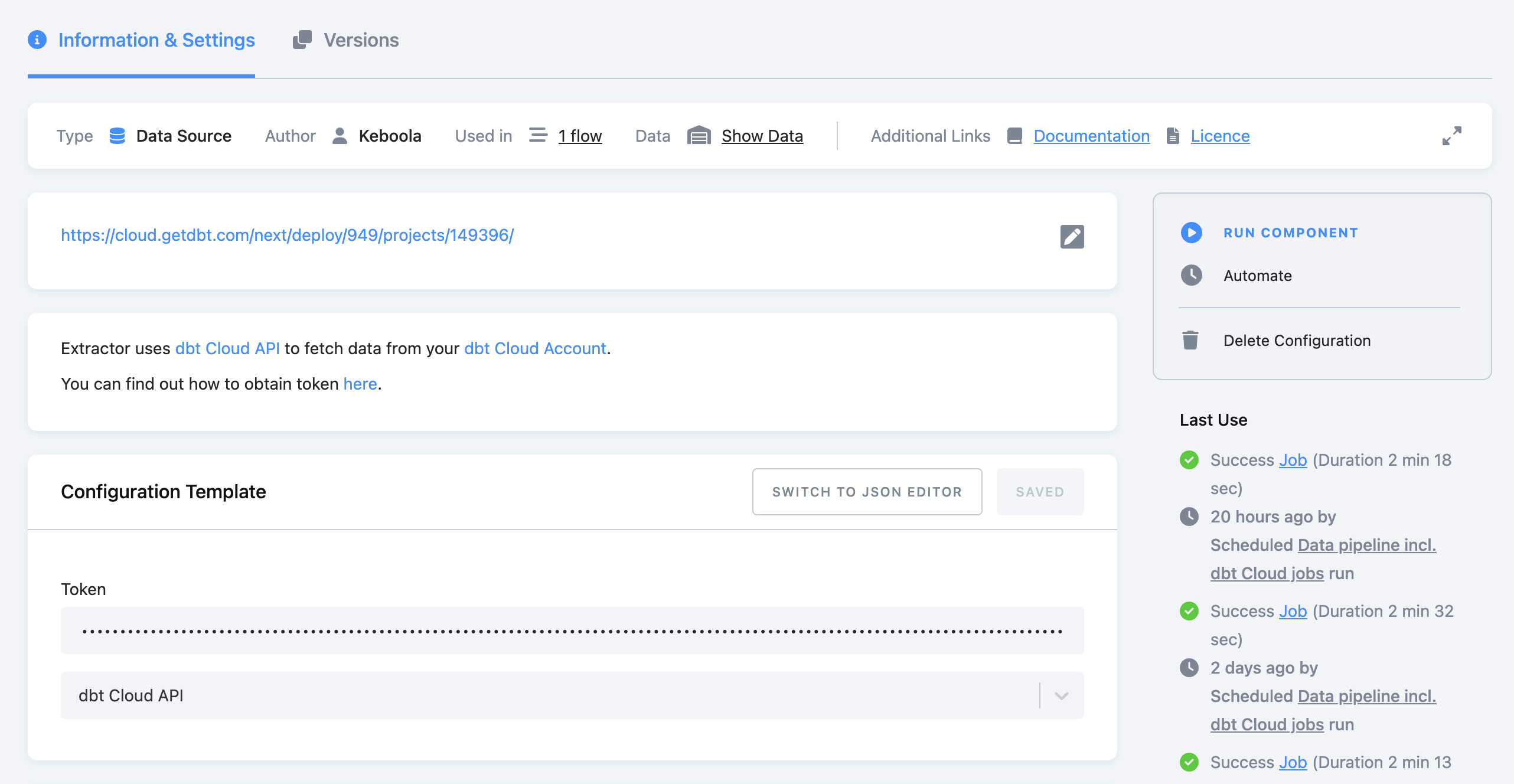Open the dbt Cloud API link
Image resolution: width=1514 pixels, height=784 pixels.
227,348
